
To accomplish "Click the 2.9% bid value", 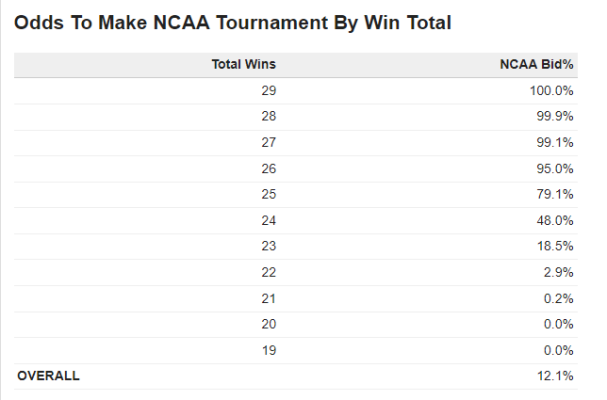I will click(x=558, y=273).
